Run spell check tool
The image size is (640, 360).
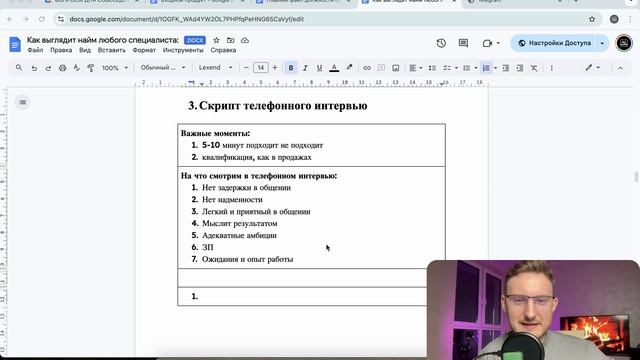pyautogui.click(x=76, y=68)
